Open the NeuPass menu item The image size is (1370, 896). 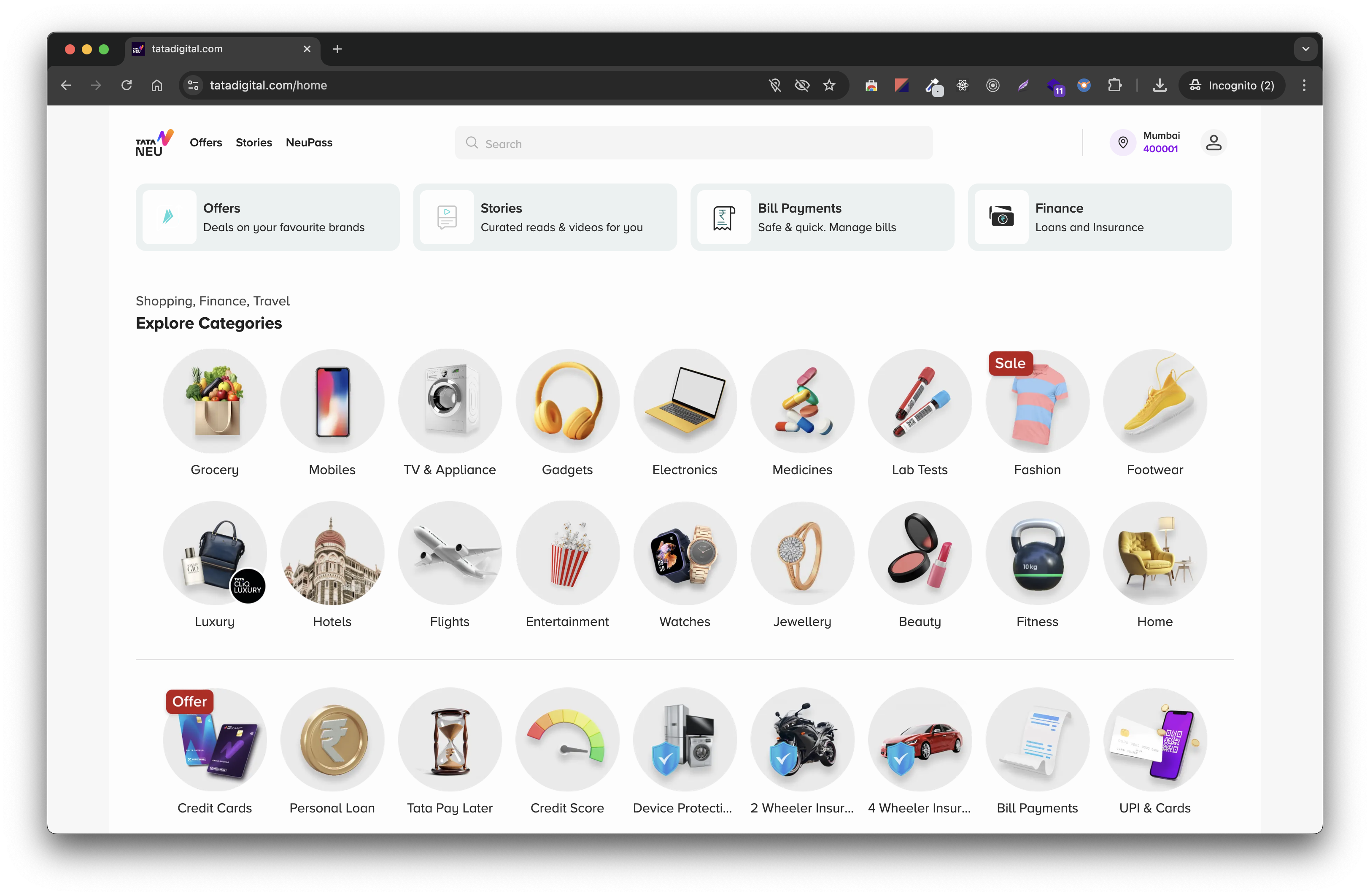tap(309, 142)
